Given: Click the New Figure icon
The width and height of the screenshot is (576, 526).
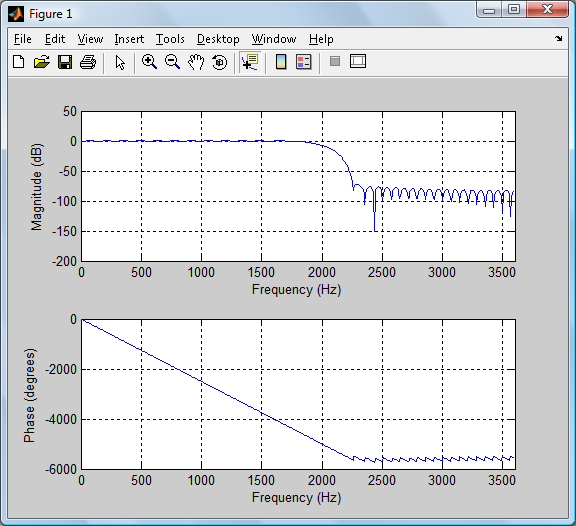Looking at the screenshot, I should (x=19, y=62).
